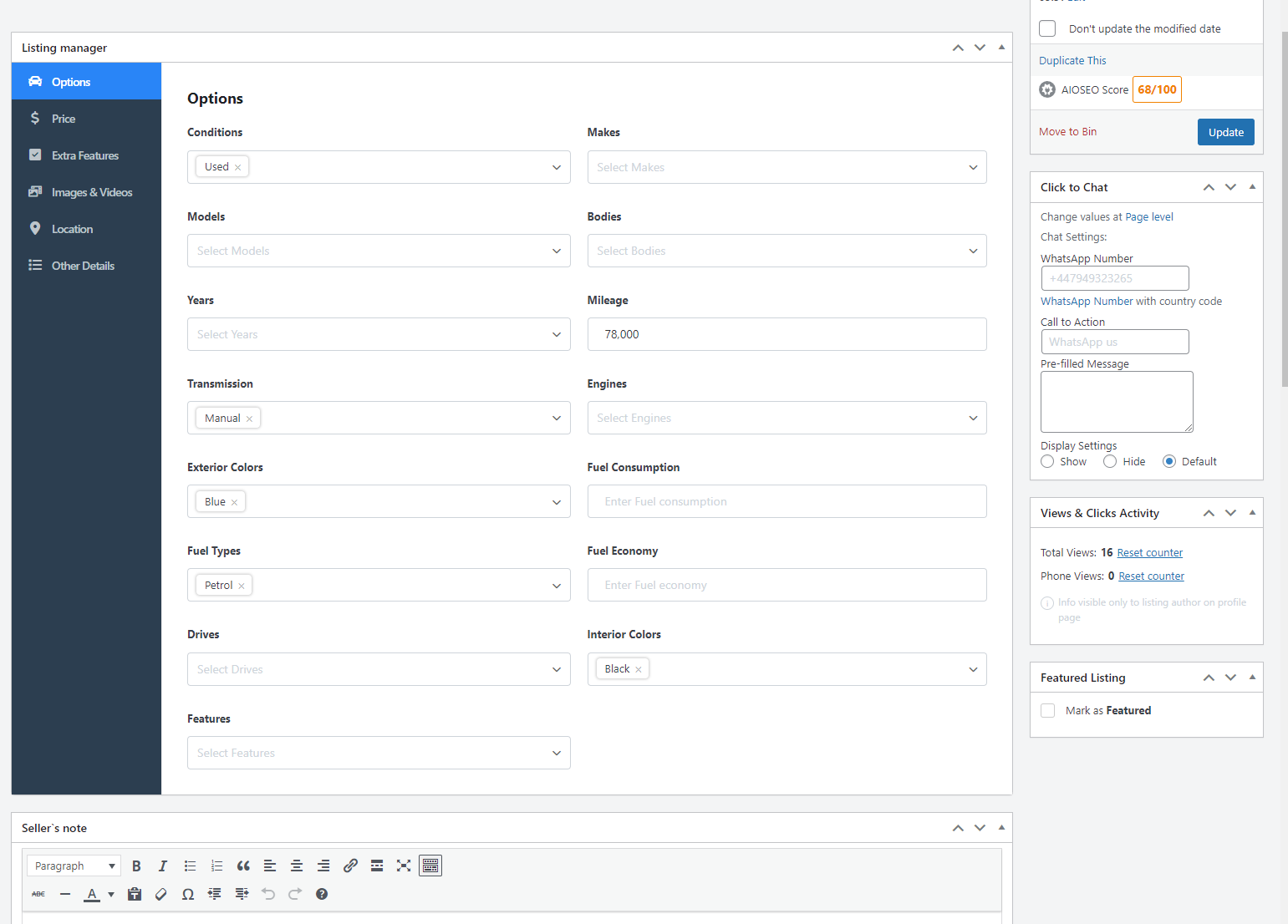Open the Makes dropdown
Image resolution: width=1288 pixels, height=924 pixels.
coord(787,167)
